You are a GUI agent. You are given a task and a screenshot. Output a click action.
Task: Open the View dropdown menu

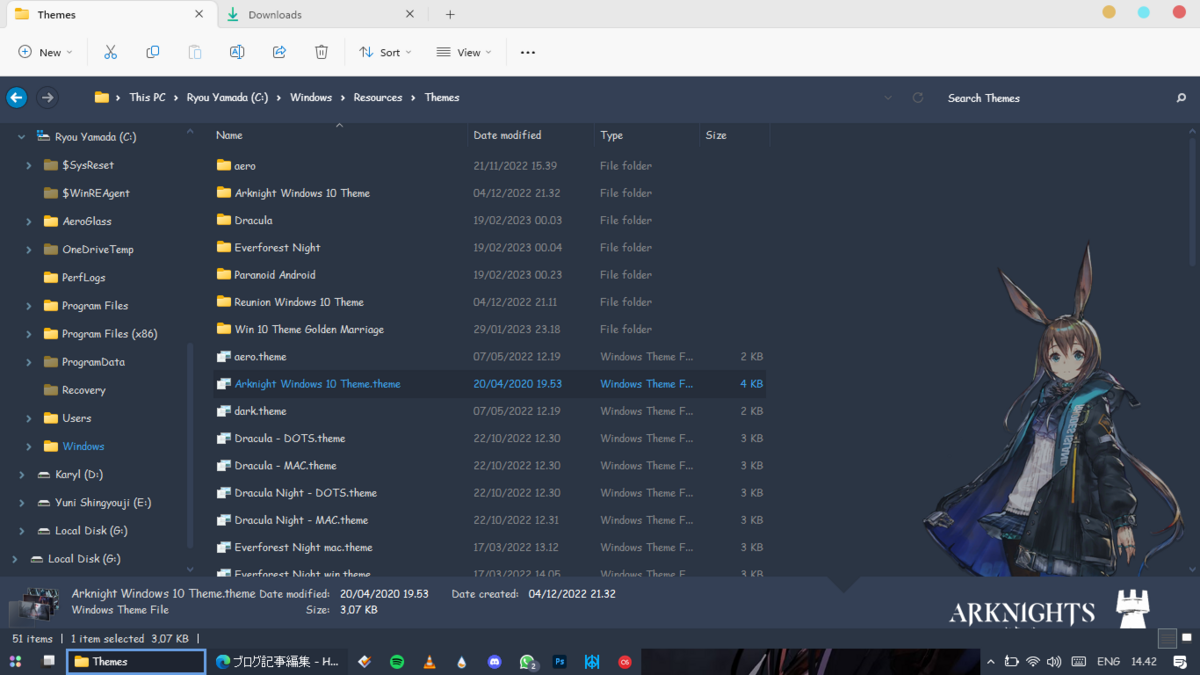coord(464,52)
